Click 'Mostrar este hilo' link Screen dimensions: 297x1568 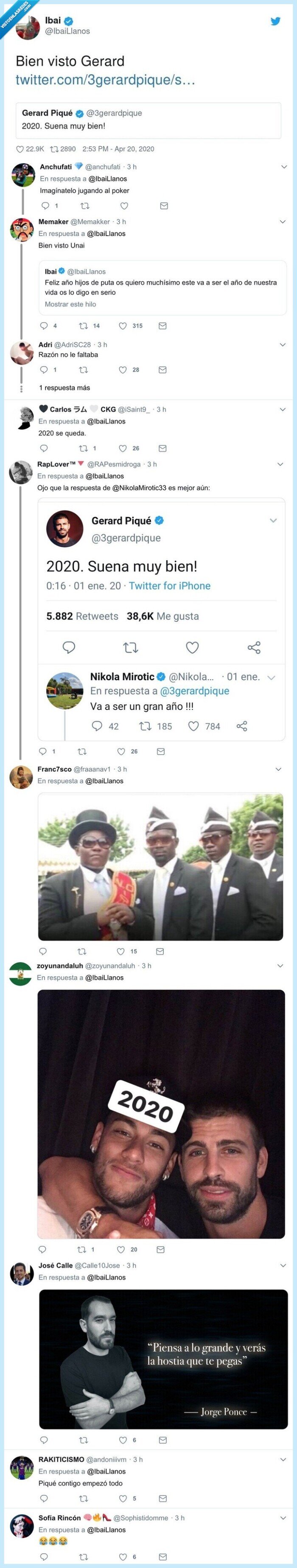[x=70, y=304]
